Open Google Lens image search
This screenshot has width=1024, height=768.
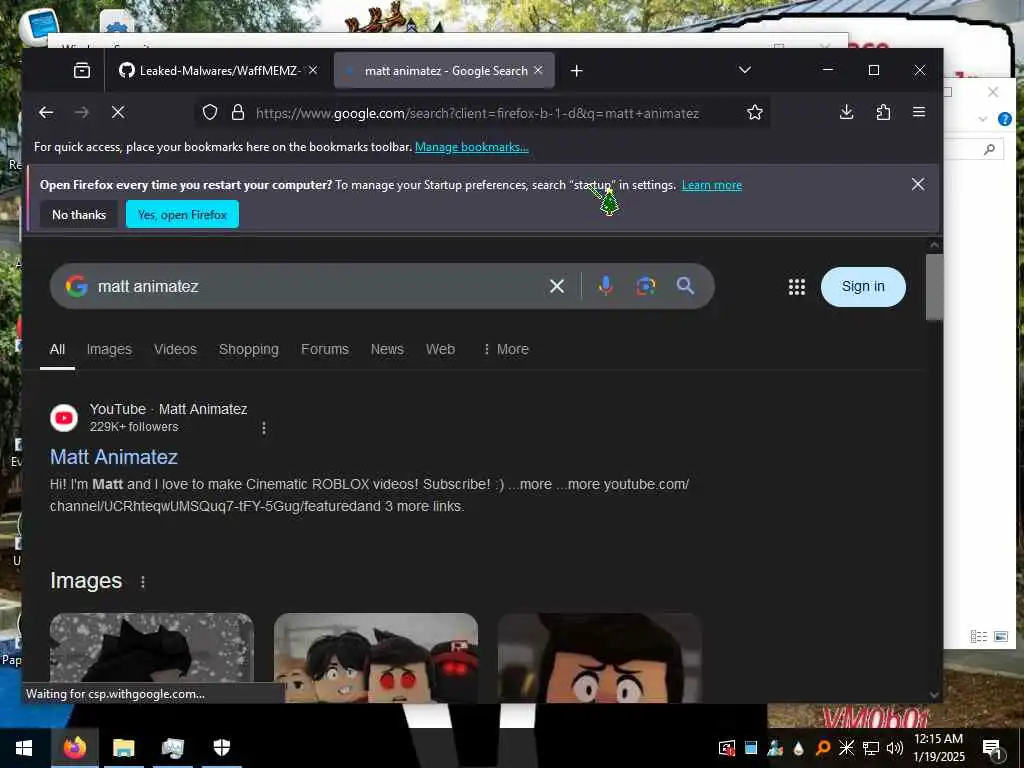pos(645,285)
